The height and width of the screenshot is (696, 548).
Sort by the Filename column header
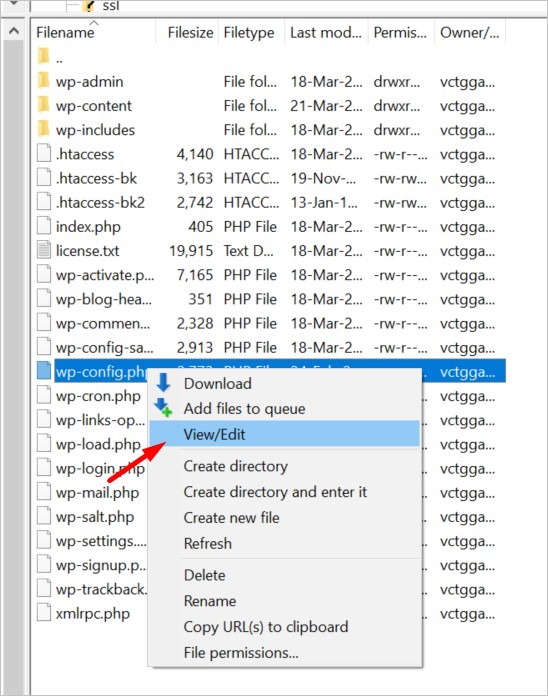[94, 32]
